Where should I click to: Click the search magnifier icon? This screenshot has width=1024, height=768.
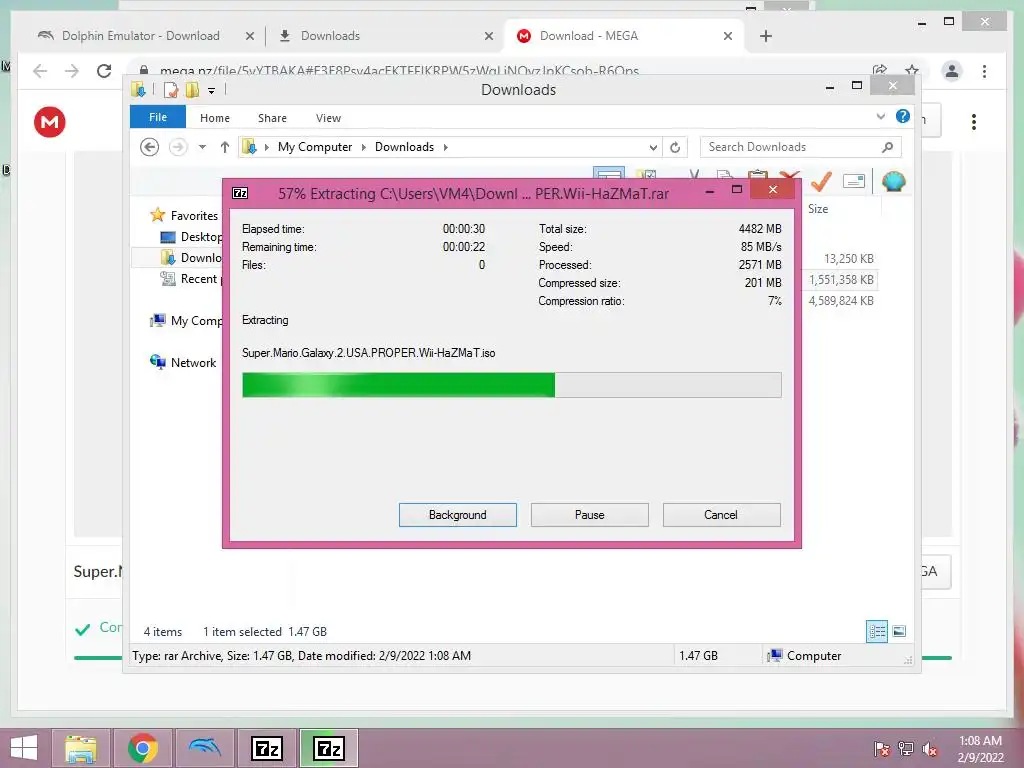point(887,147)
